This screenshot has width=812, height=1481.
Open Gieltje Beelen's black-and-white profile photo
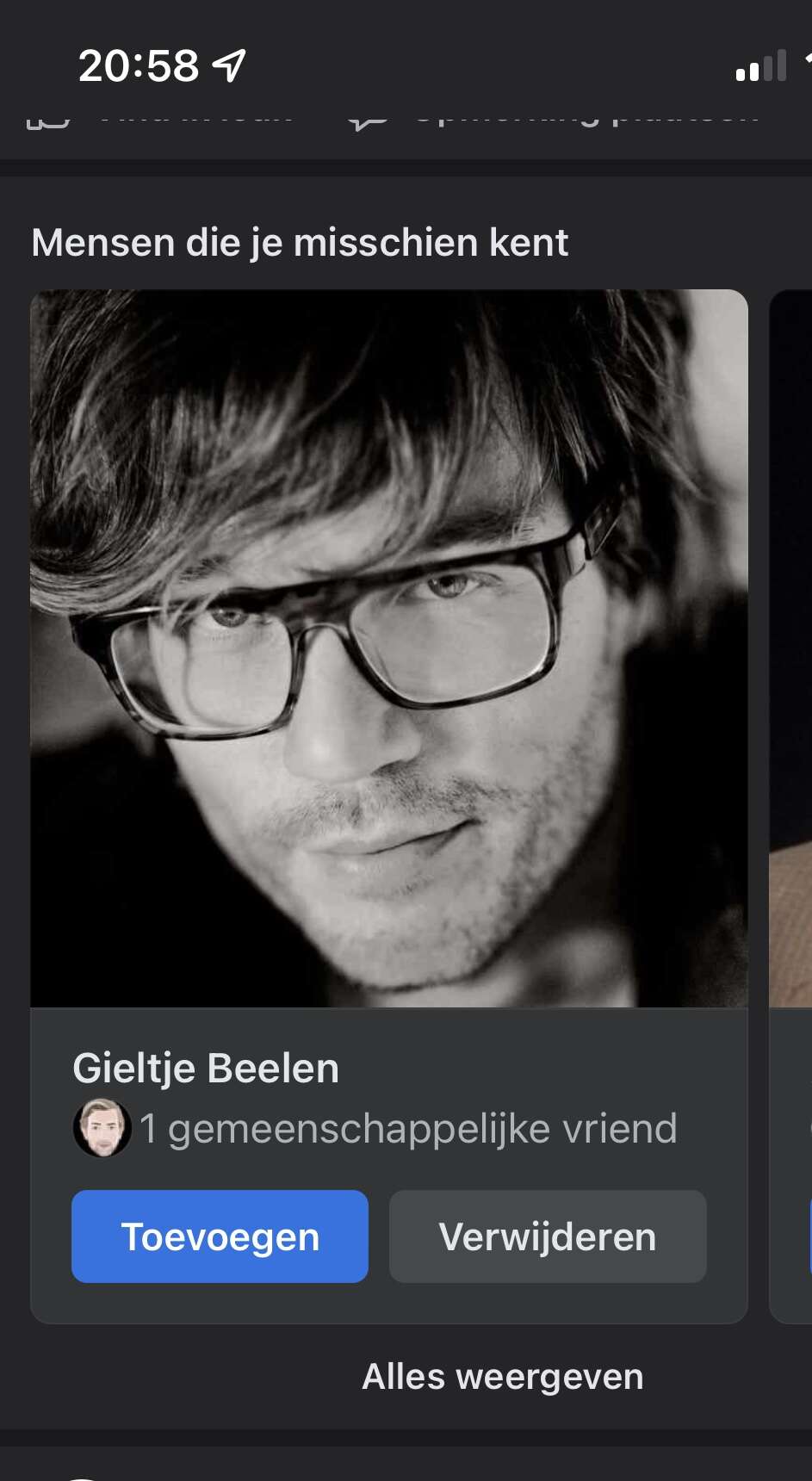pos(389,648)
